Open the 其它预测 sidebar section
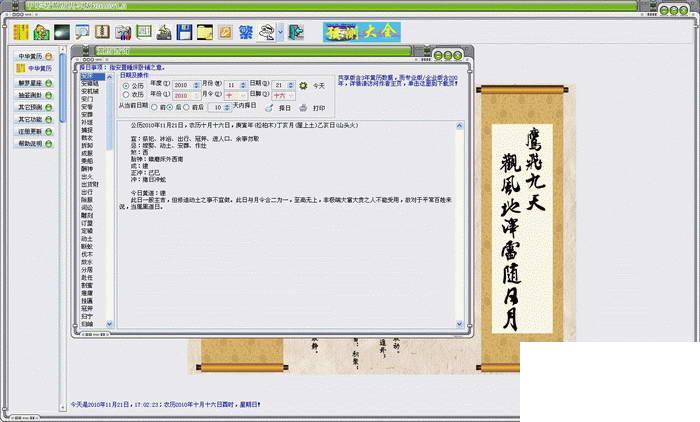The image size is (700, 422). (34, 107)
